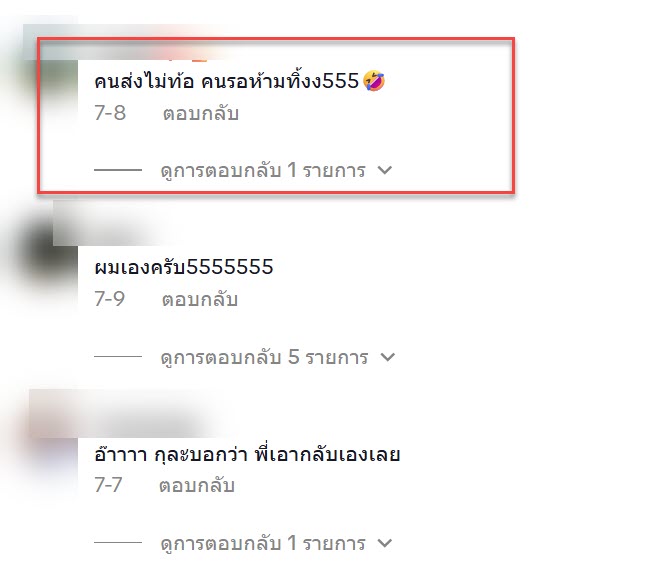Select the comment text "พี่เอากลับเองเลย"
The image size is (658, 586).
(327, 454)
